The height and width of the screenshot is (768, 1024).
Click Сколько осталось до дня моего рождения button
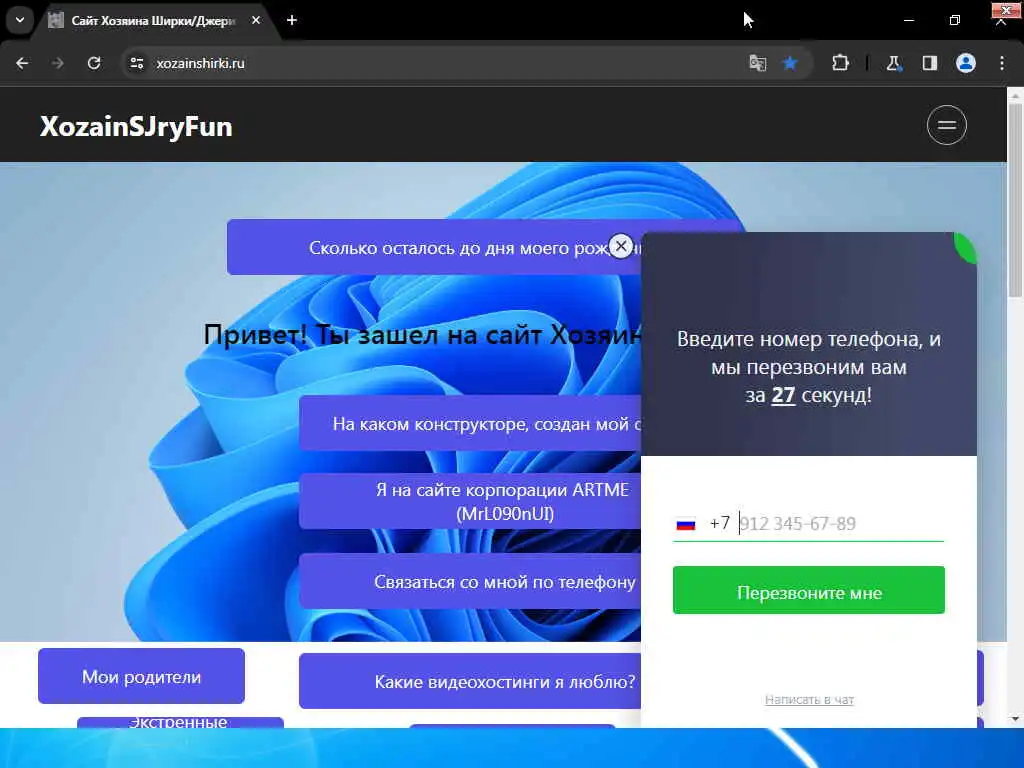coord(434,248)
